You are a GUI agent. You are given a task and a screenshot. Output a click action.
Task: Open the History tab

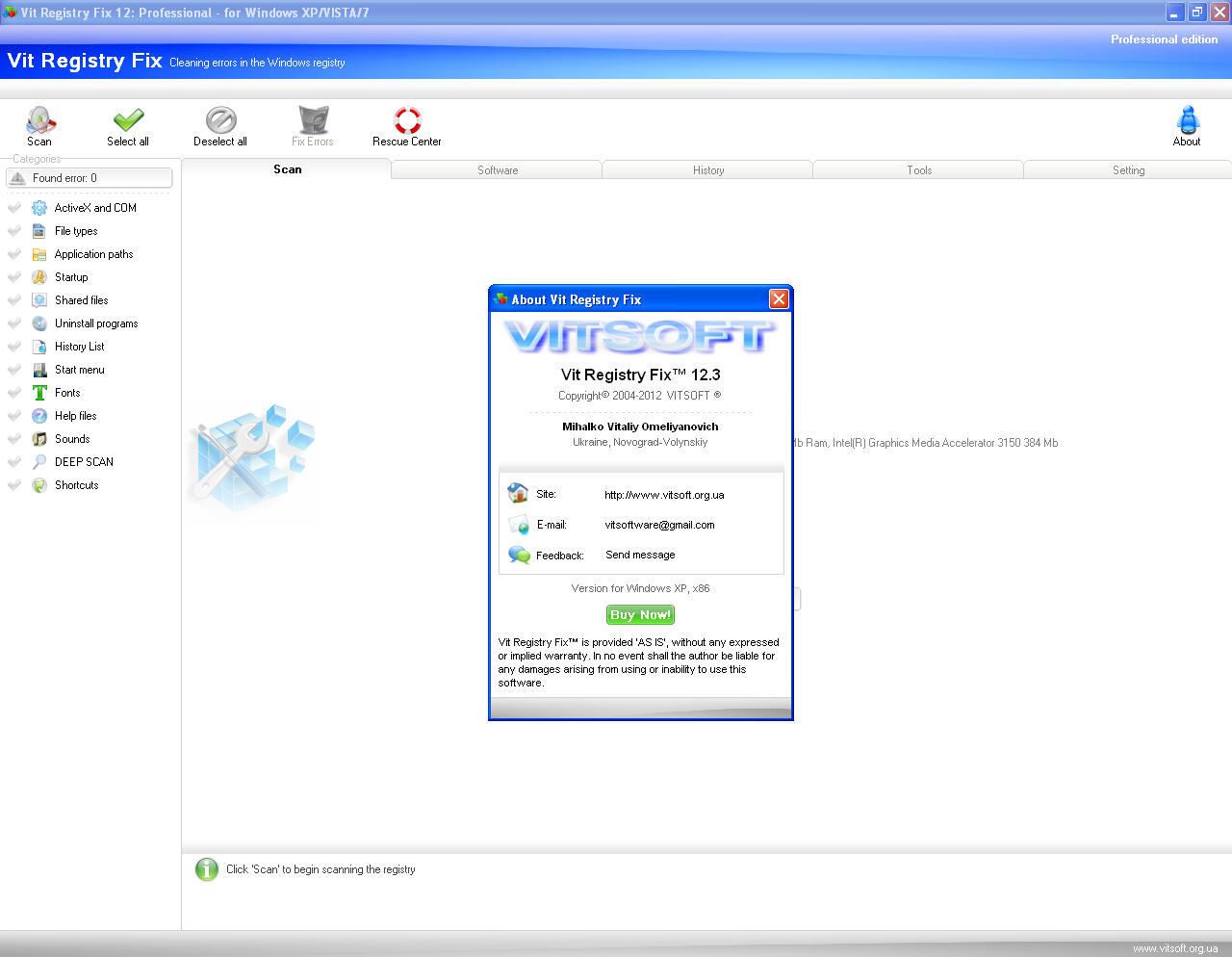(x=708, y=170)
